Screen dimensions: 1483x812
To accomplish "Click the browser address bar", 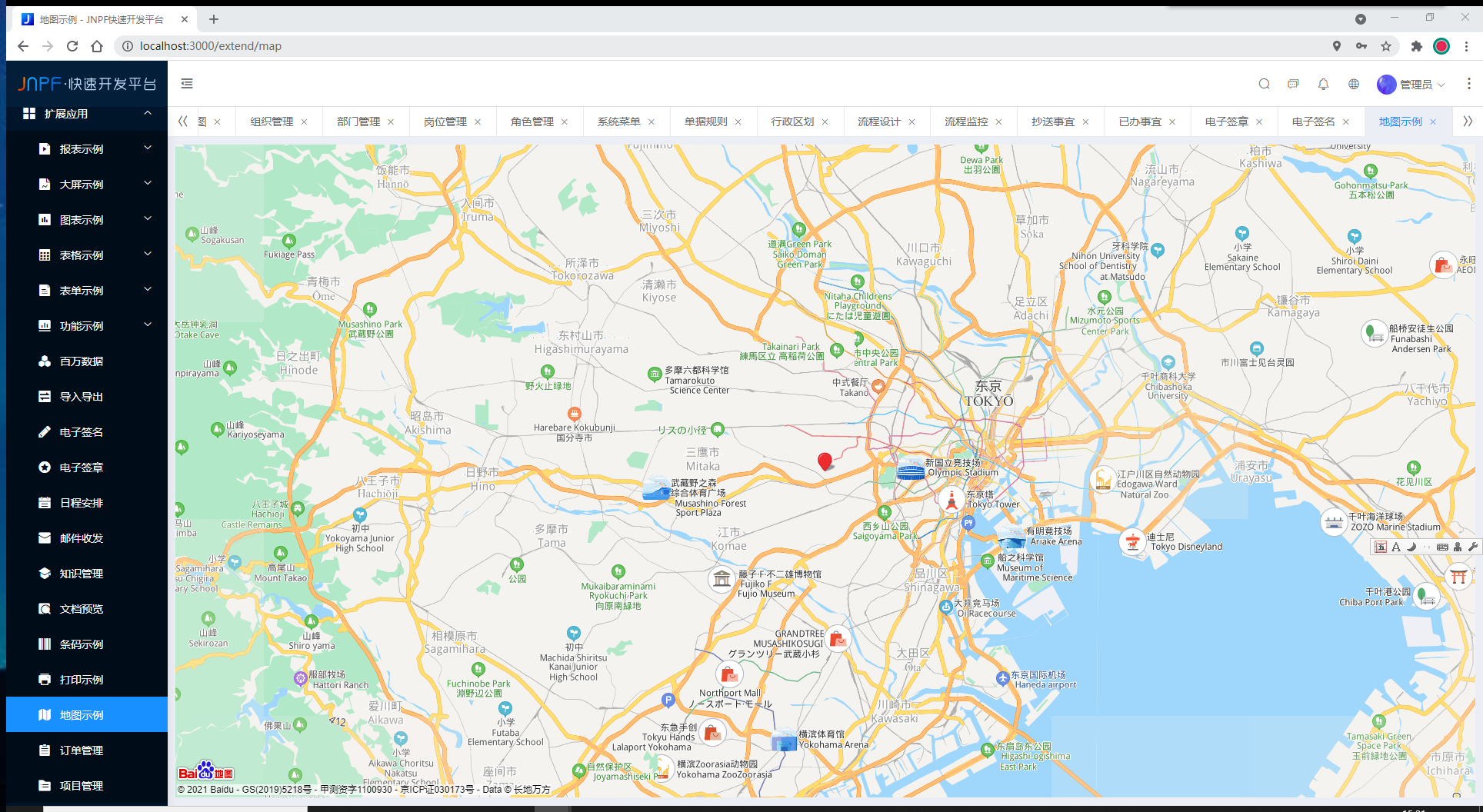I will 723,46.
